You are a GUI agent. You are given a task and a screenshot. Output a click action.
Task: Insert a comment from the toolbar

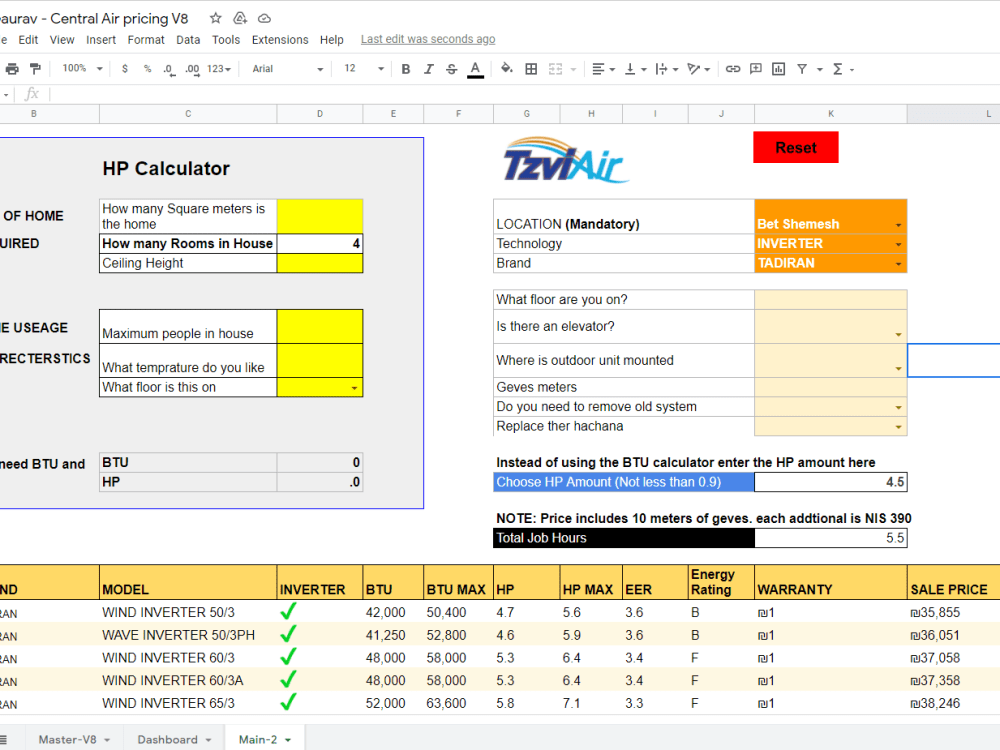pos(756,68)
